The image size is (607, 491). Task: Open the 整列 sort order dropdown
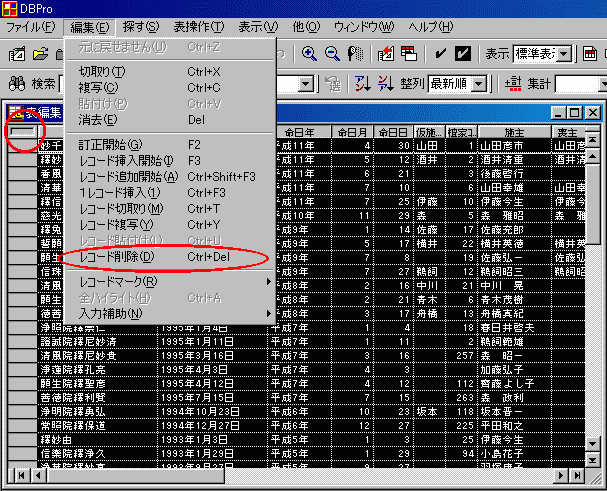tap(479, 83)
